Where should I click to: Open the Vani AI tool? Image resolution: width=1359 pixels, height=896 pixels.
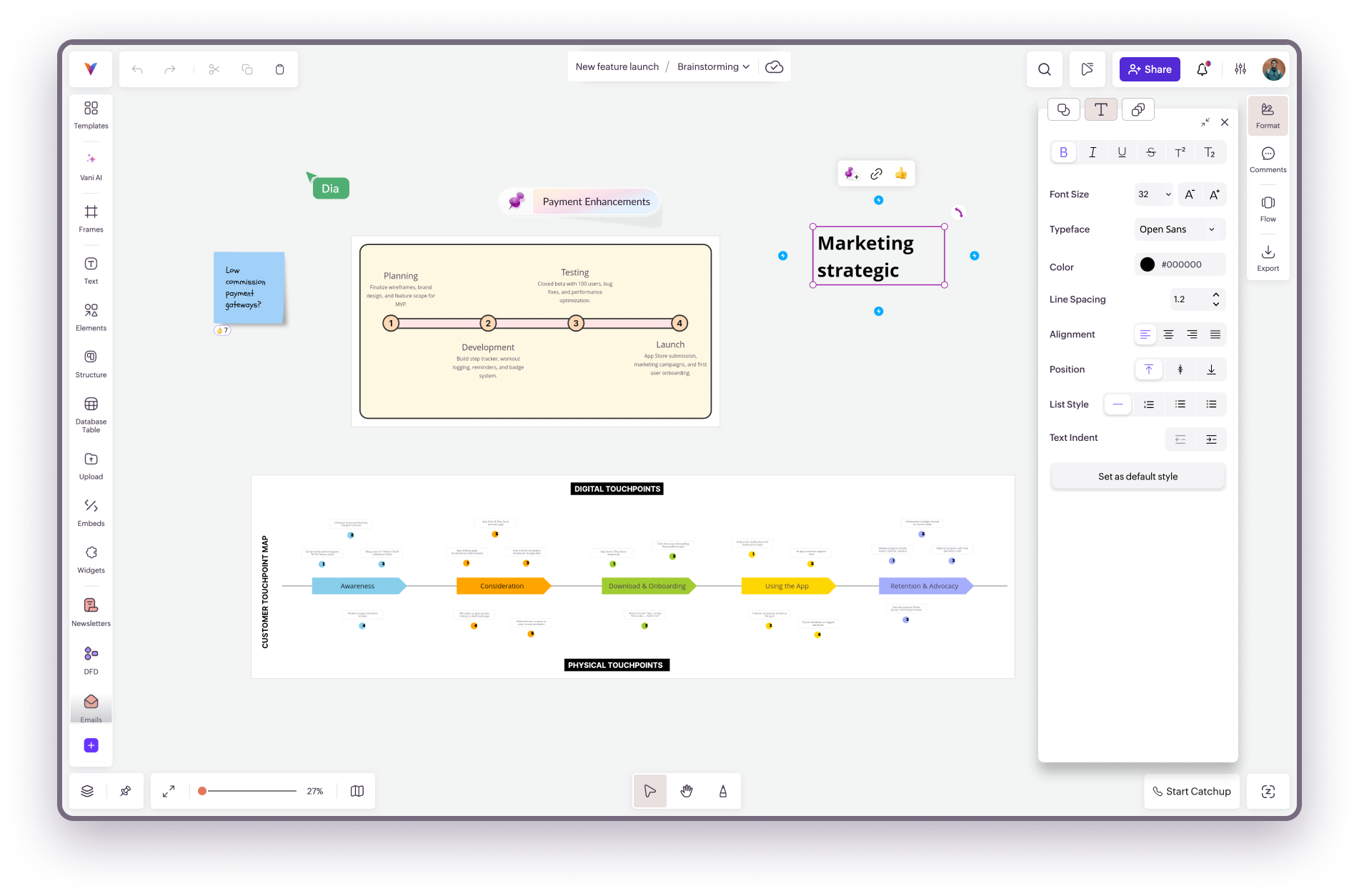point(91,166)
